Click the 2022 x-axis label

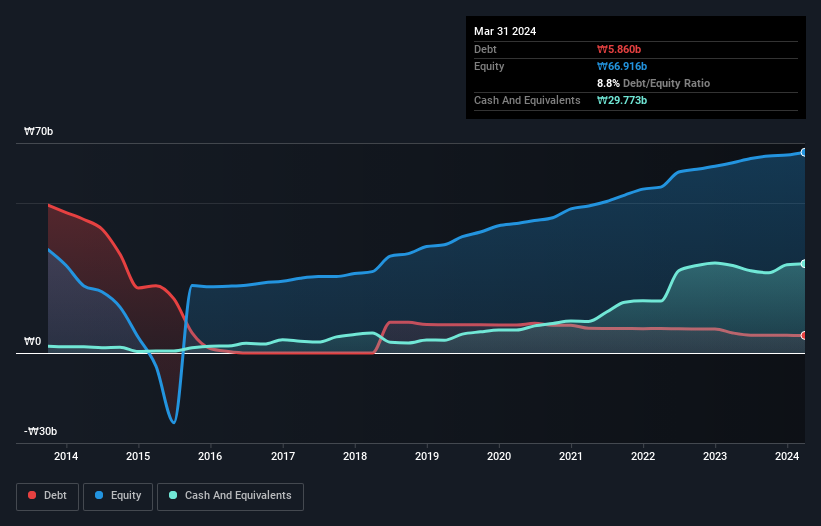pyautogui.click(x=643, y=456)
